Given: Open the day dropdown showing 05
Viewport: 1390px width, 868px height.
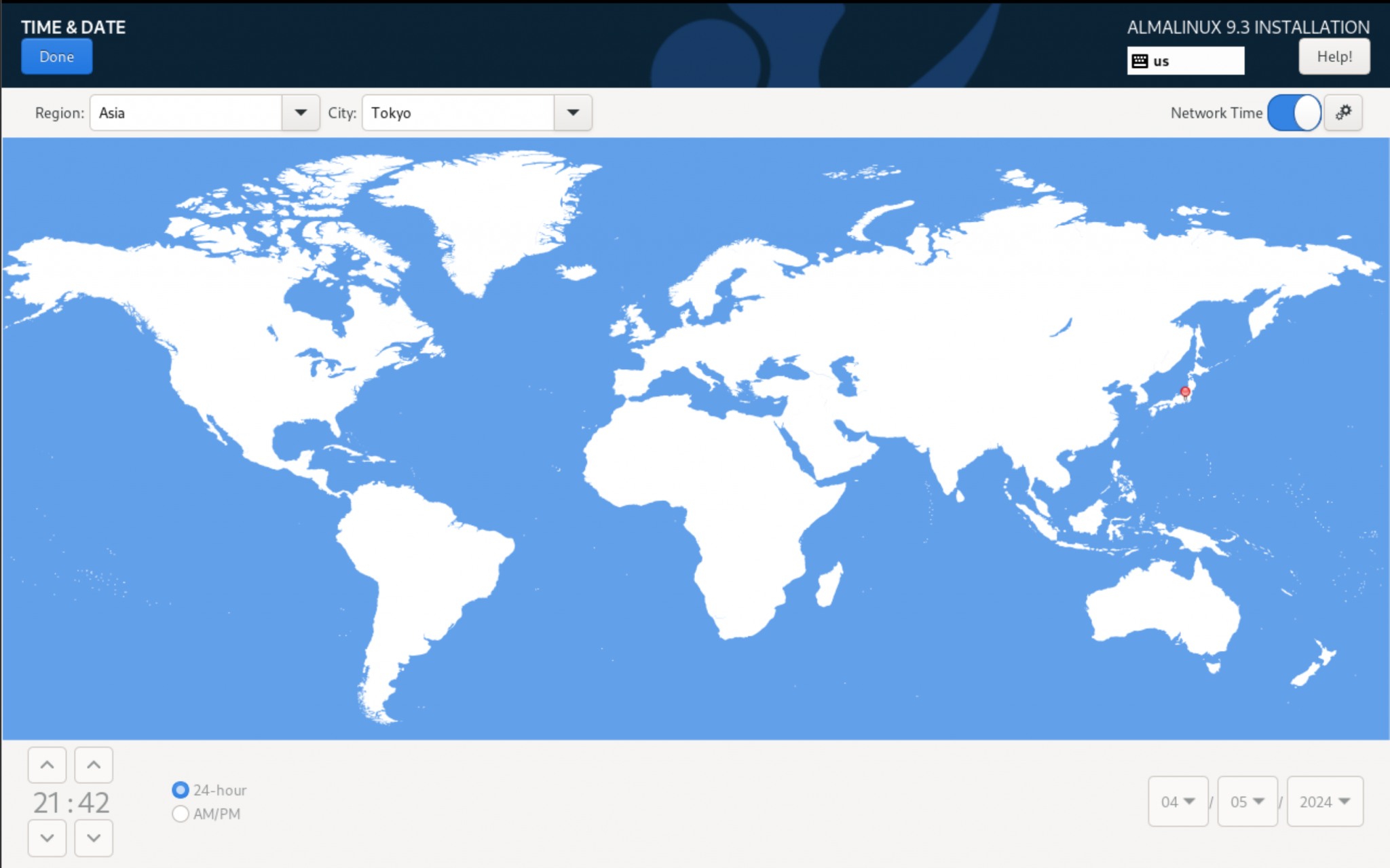Looking at the screenshot, I should click(1247, 801).
